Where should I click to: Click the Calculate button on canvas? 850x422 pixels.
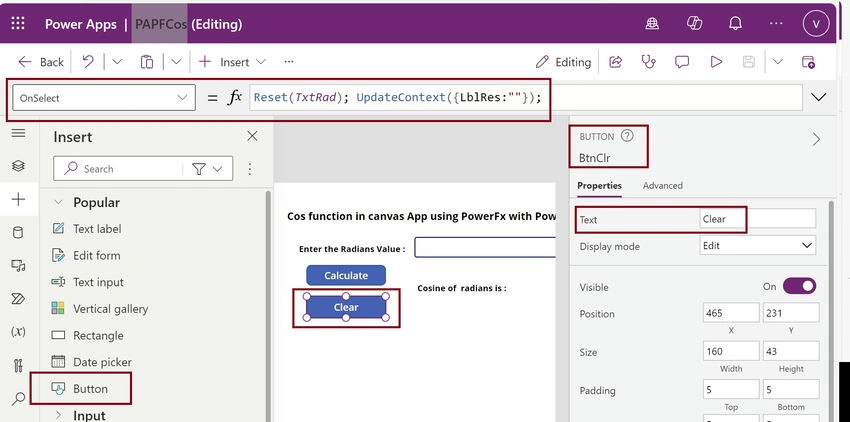pos(346,275)
